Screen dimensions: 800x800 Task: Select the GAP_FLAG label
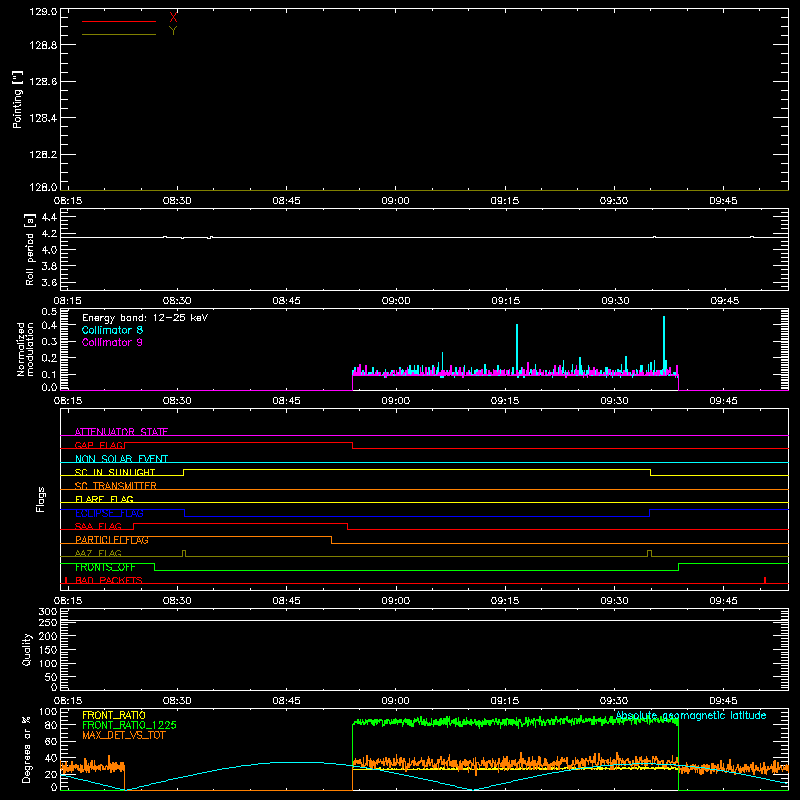pyautogui.click(x=99, y=445)
